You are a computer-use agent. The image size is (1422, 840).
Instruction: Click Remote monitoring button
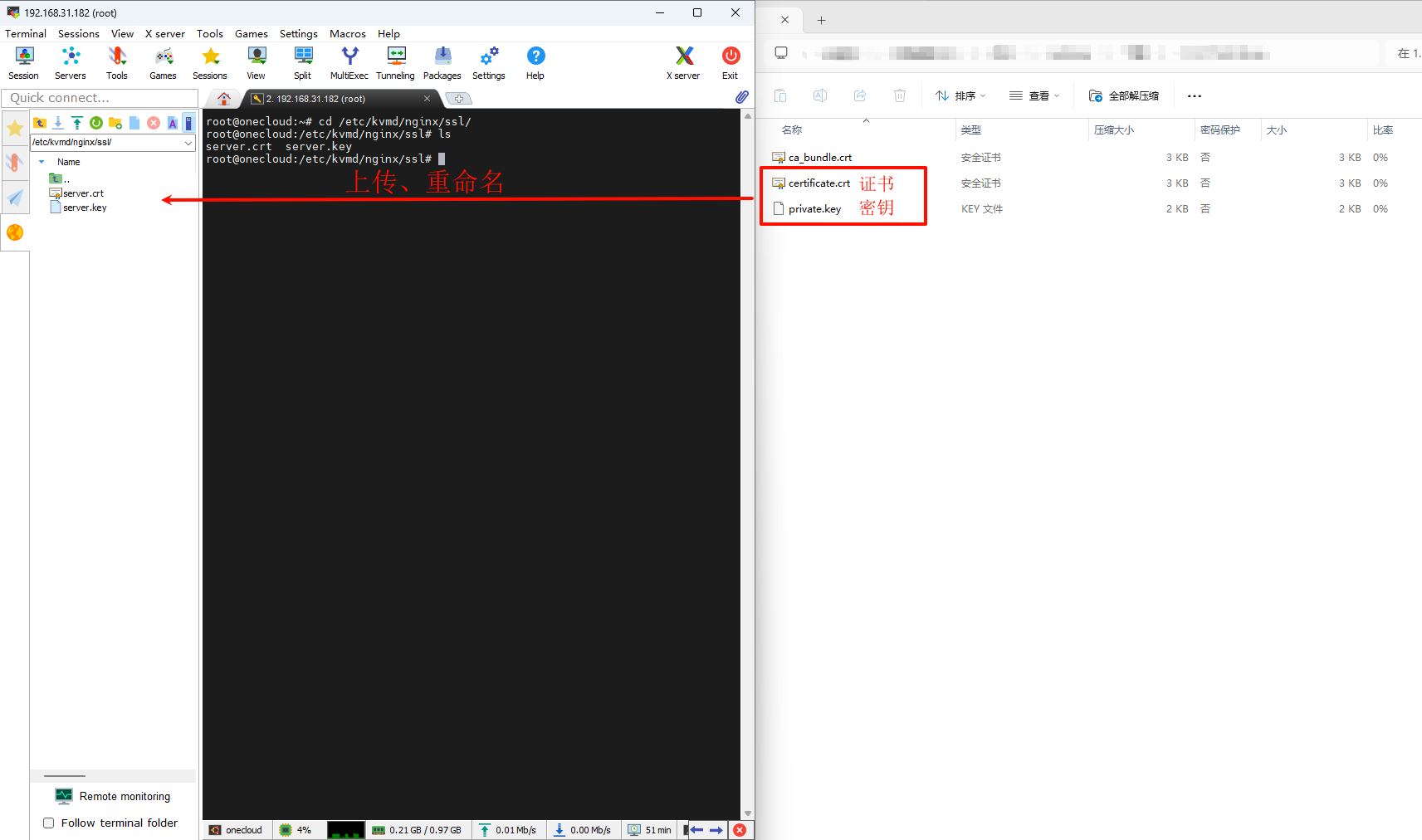pyautogui.click(x=113, y=797)
